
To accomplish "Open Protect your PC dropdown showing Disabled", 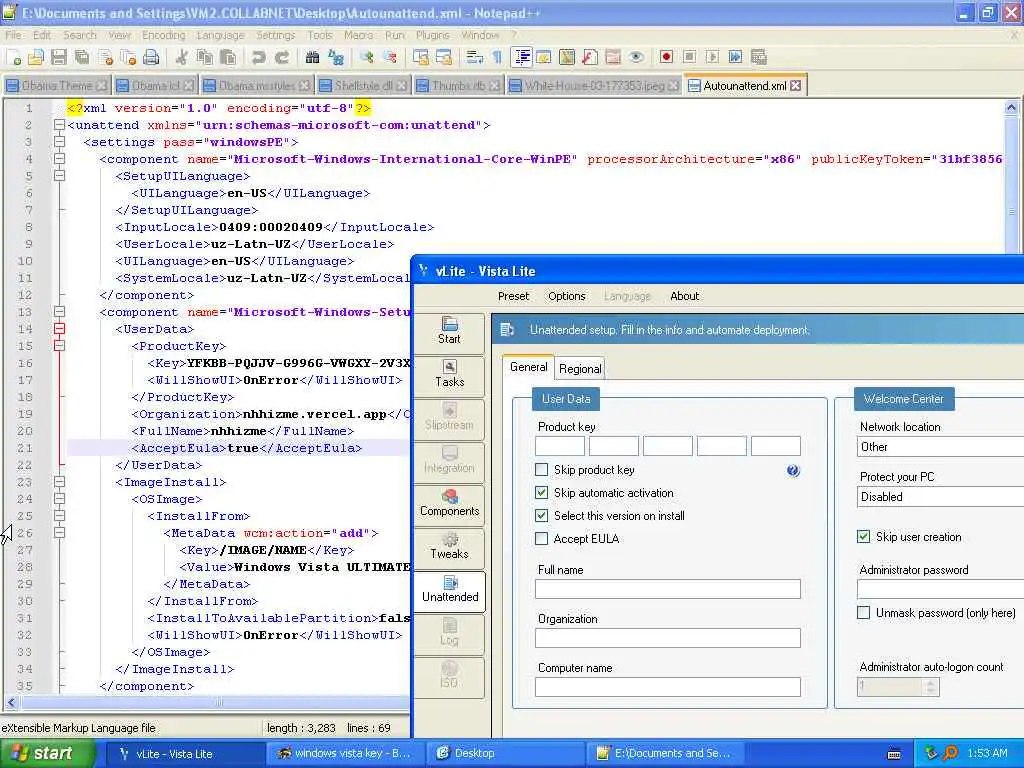I will 940,496.
